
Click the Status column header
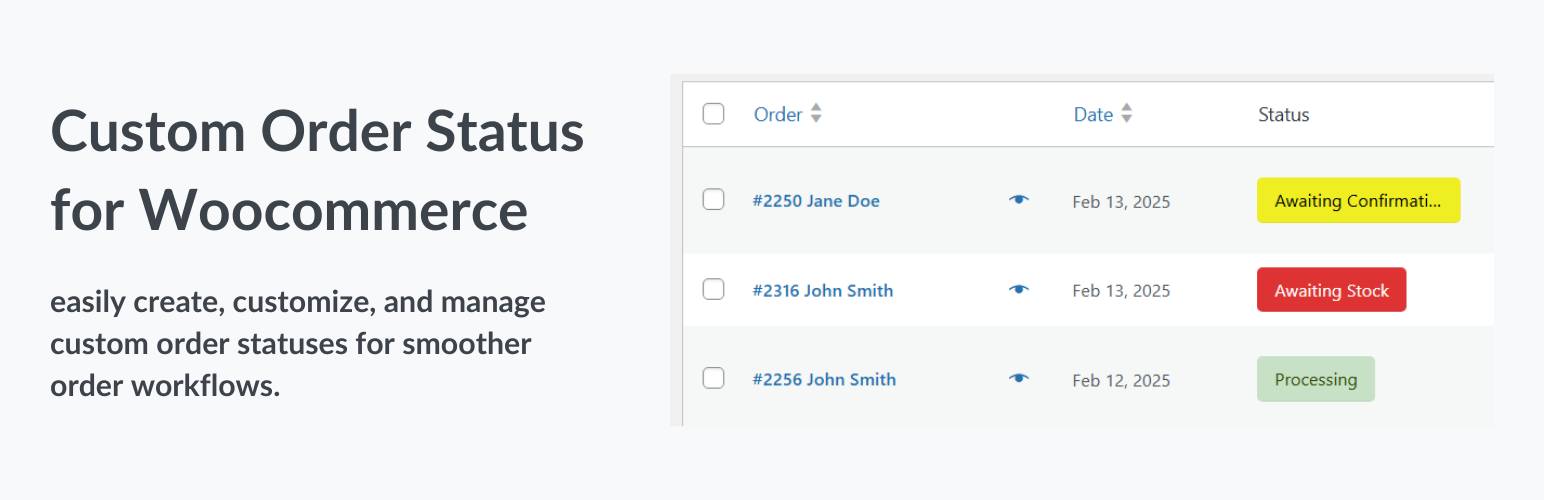click(1283, 114)
